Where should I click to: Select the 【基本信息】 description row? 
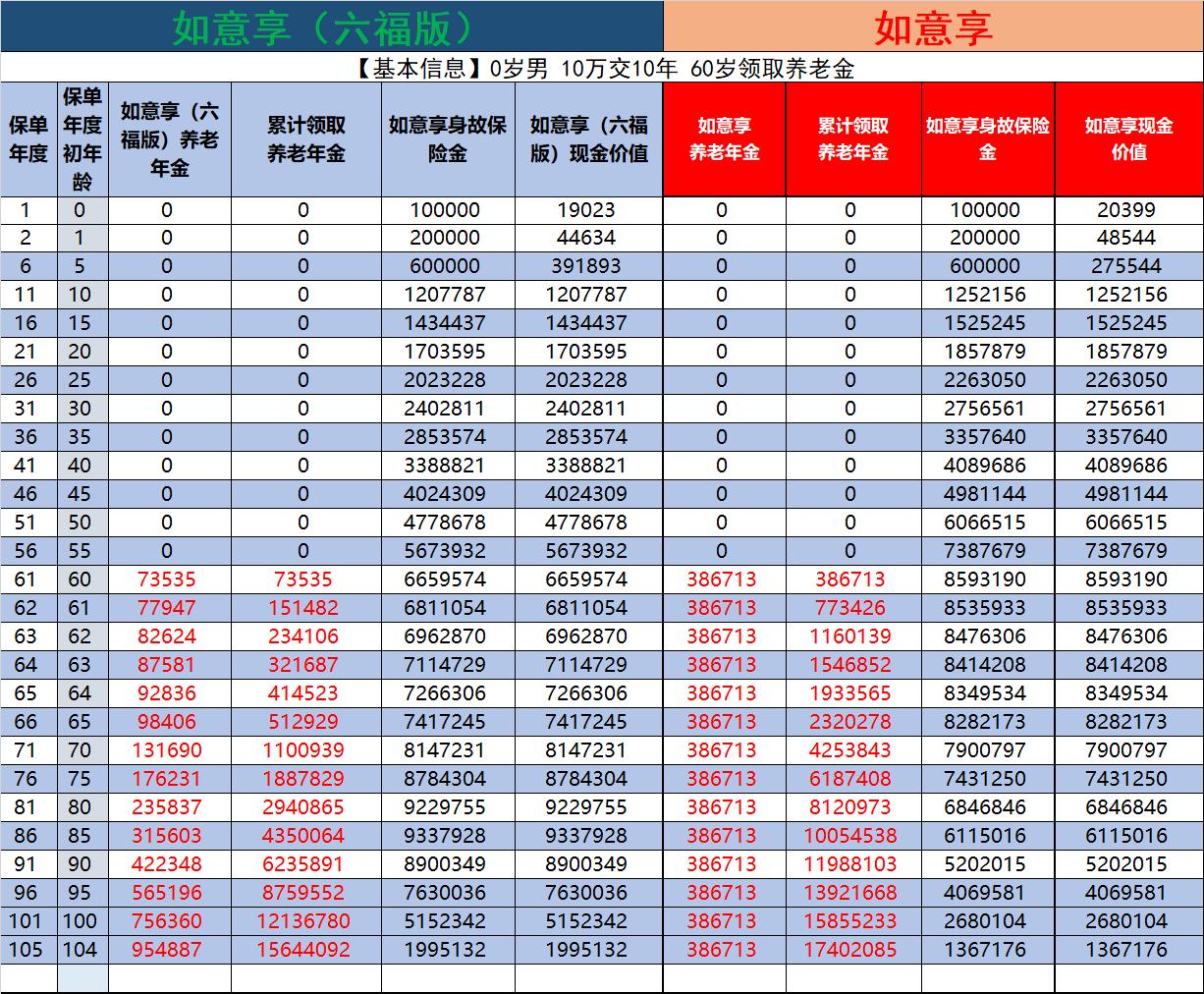pyautogui.click(x=602, y=67)
